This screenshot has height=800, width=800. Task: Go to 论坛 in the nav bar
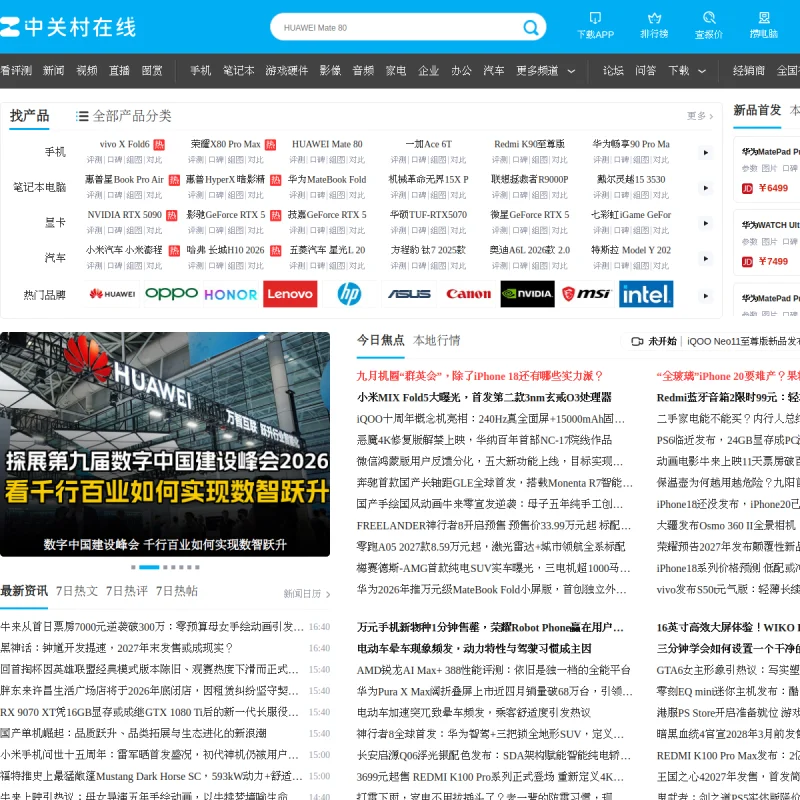click(x=613, y=70)
